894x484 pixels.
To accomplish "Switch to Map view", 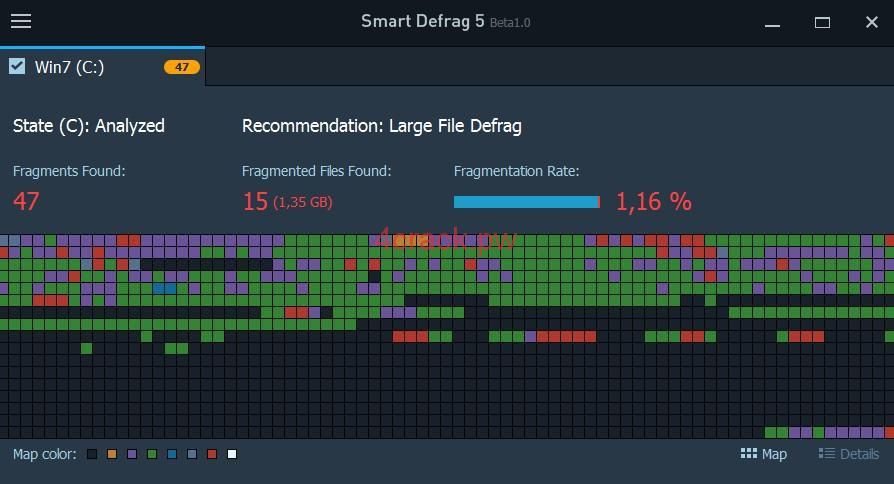I will tap(763, 454).
